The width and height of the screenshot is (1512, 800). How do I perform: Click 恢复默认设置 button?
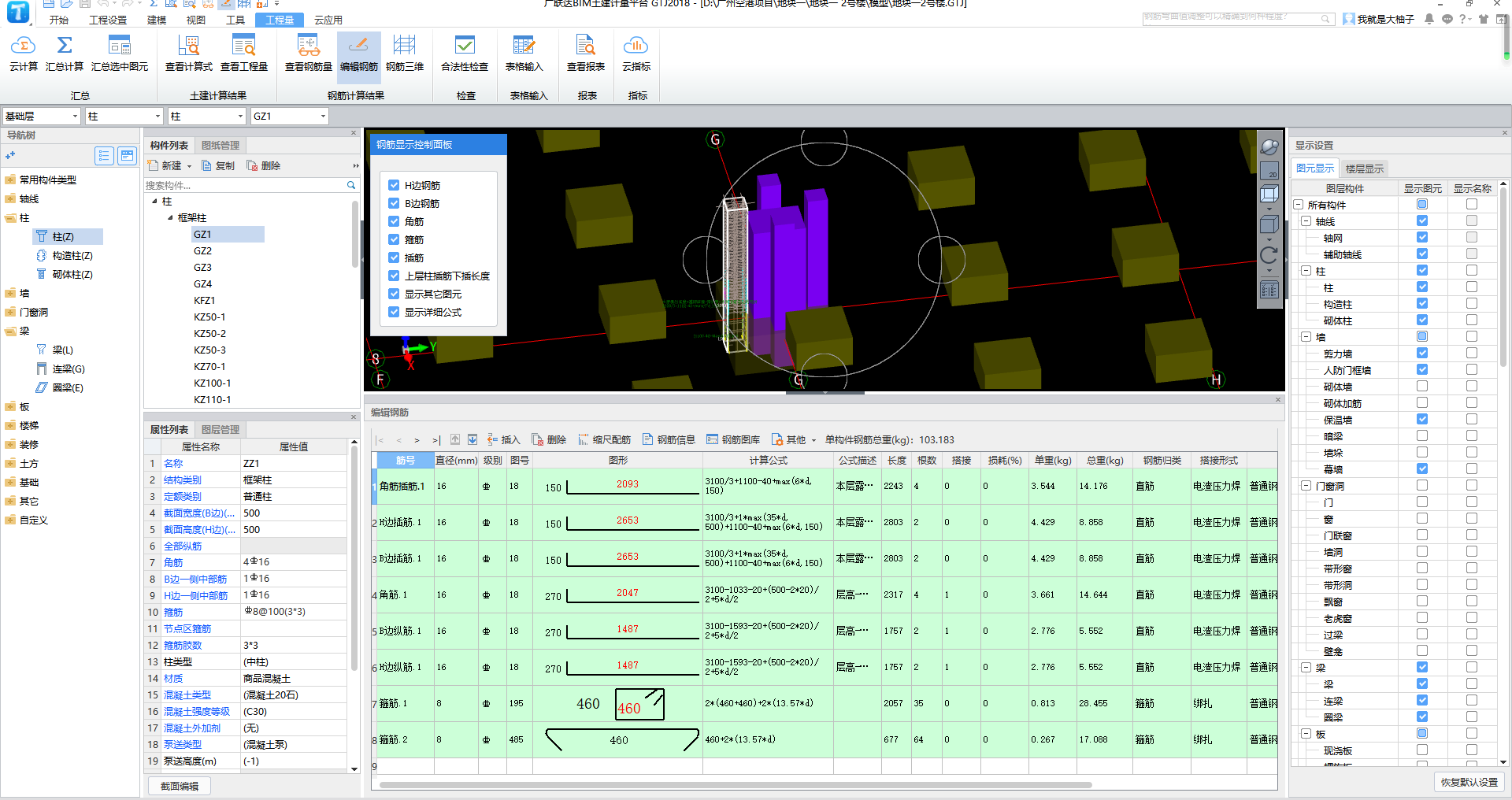(1469, 782)
